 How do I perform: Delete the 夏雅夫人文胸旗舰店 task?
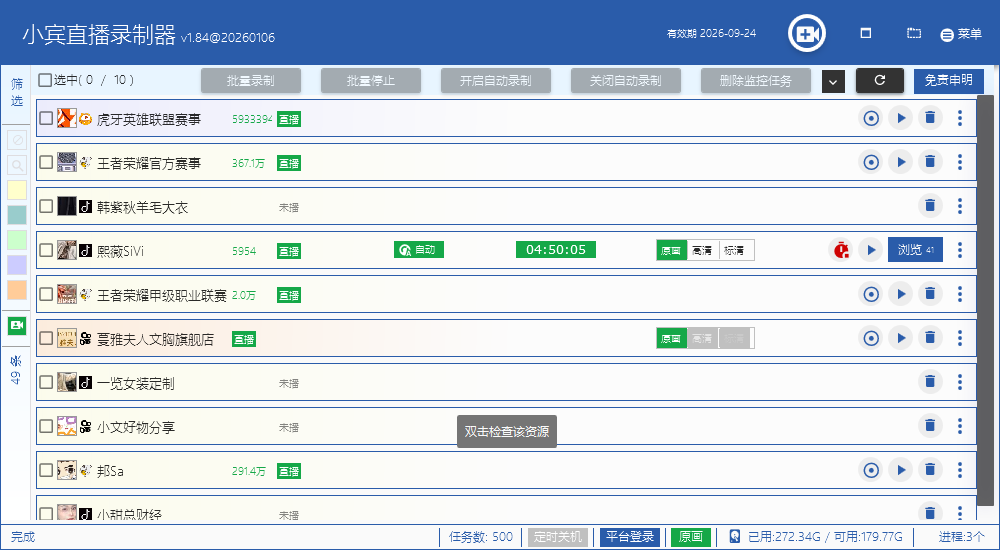coord(930,338)
